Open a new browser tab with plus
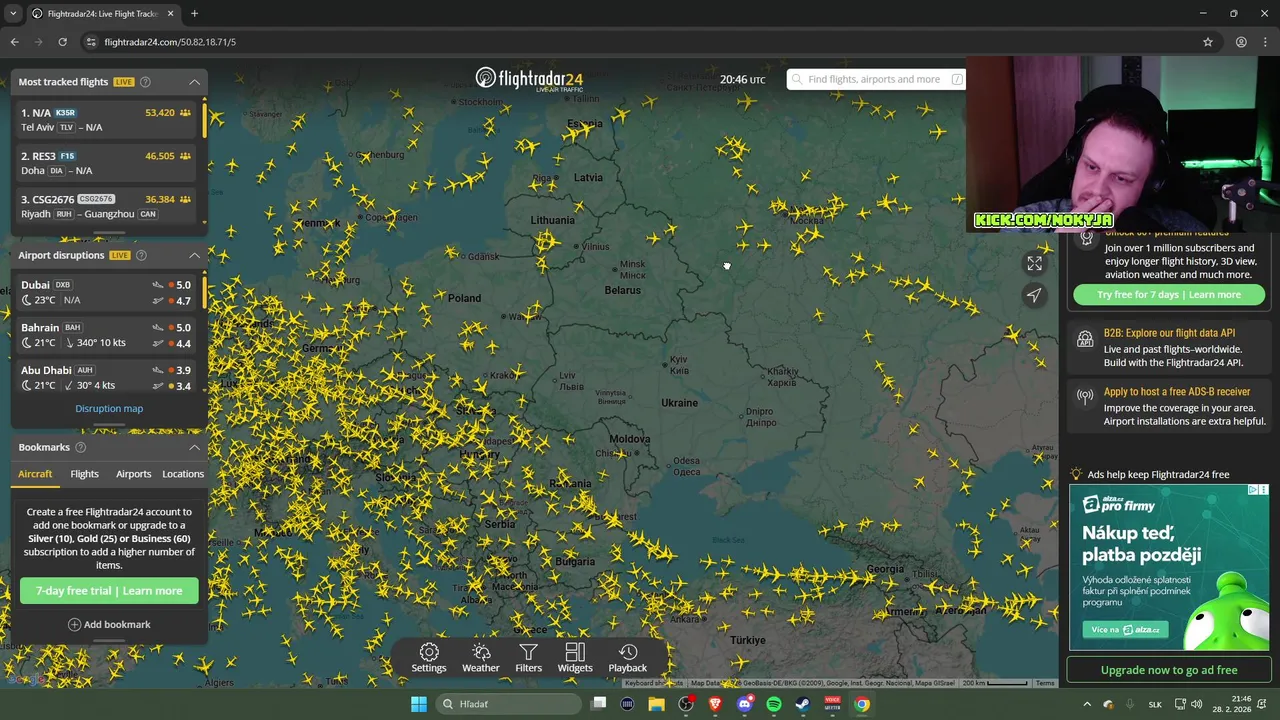The width and height of the screenshot is (1280, 720). [194, 14]
